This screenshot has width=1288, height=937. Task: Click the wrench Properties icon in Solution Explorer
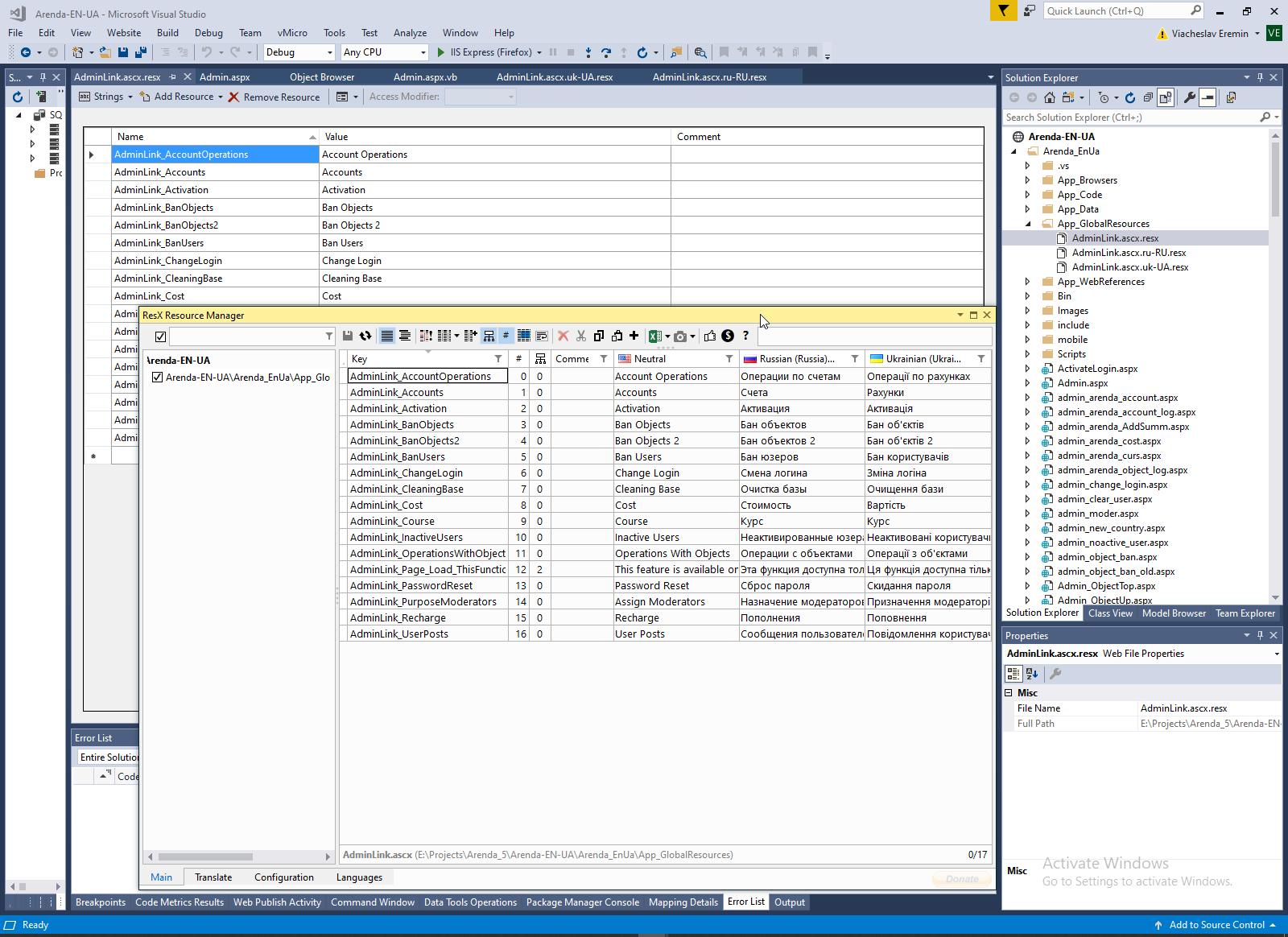(1189, 97)
